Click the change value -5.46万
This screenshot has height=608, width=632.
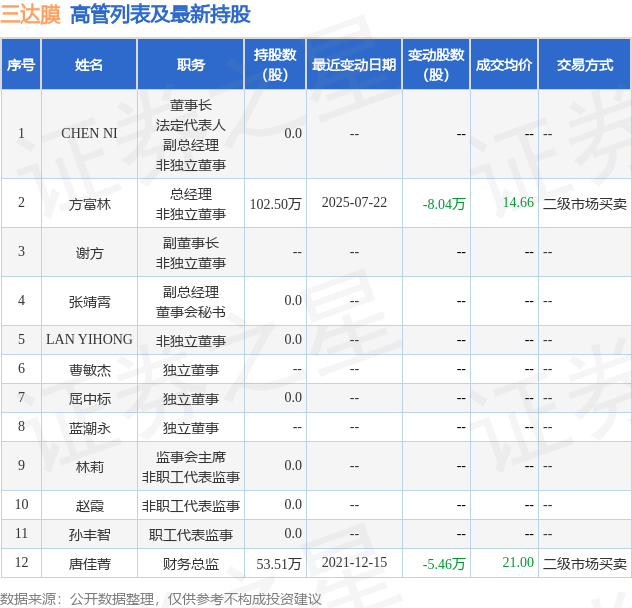click(x=444, y=564)
